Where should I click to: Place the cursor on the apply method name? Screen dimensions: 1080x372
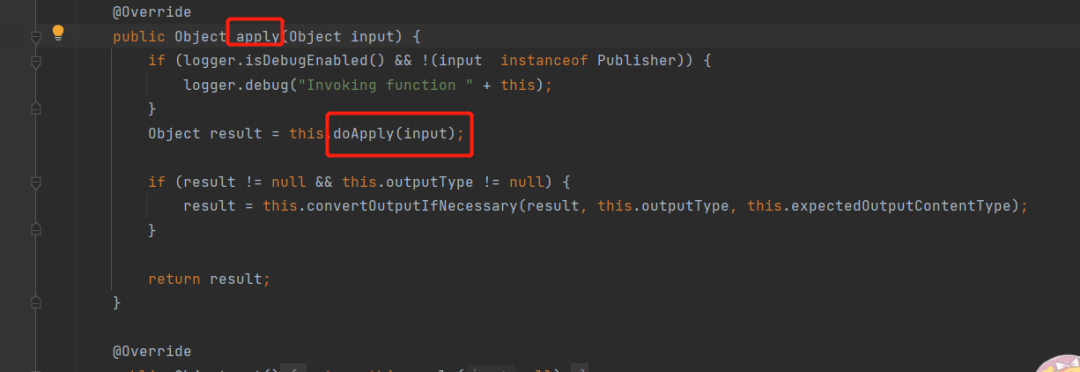[x=258, y=37]
